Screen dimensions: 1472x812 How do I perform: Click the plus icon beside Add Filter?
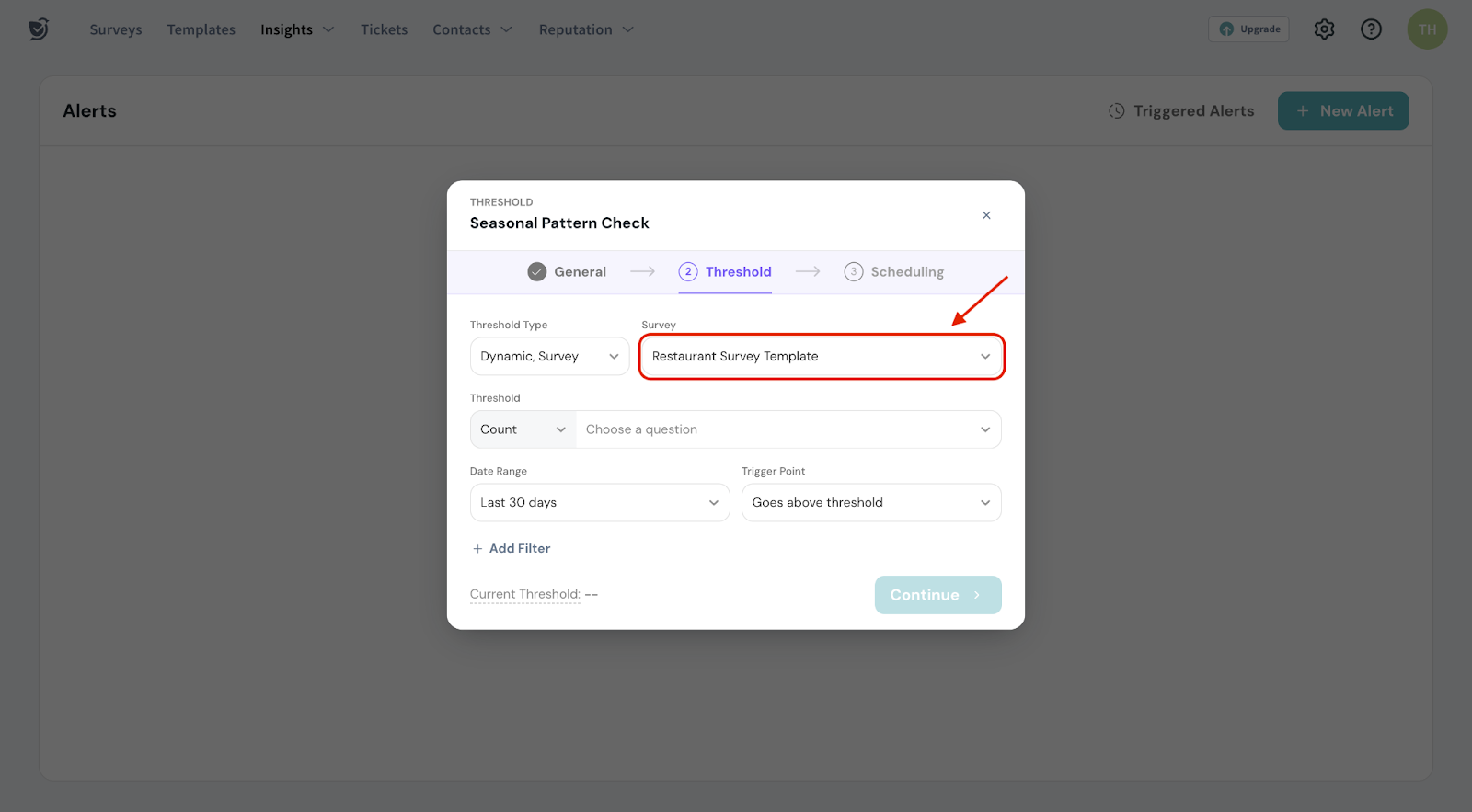click(x=477, y=549)
